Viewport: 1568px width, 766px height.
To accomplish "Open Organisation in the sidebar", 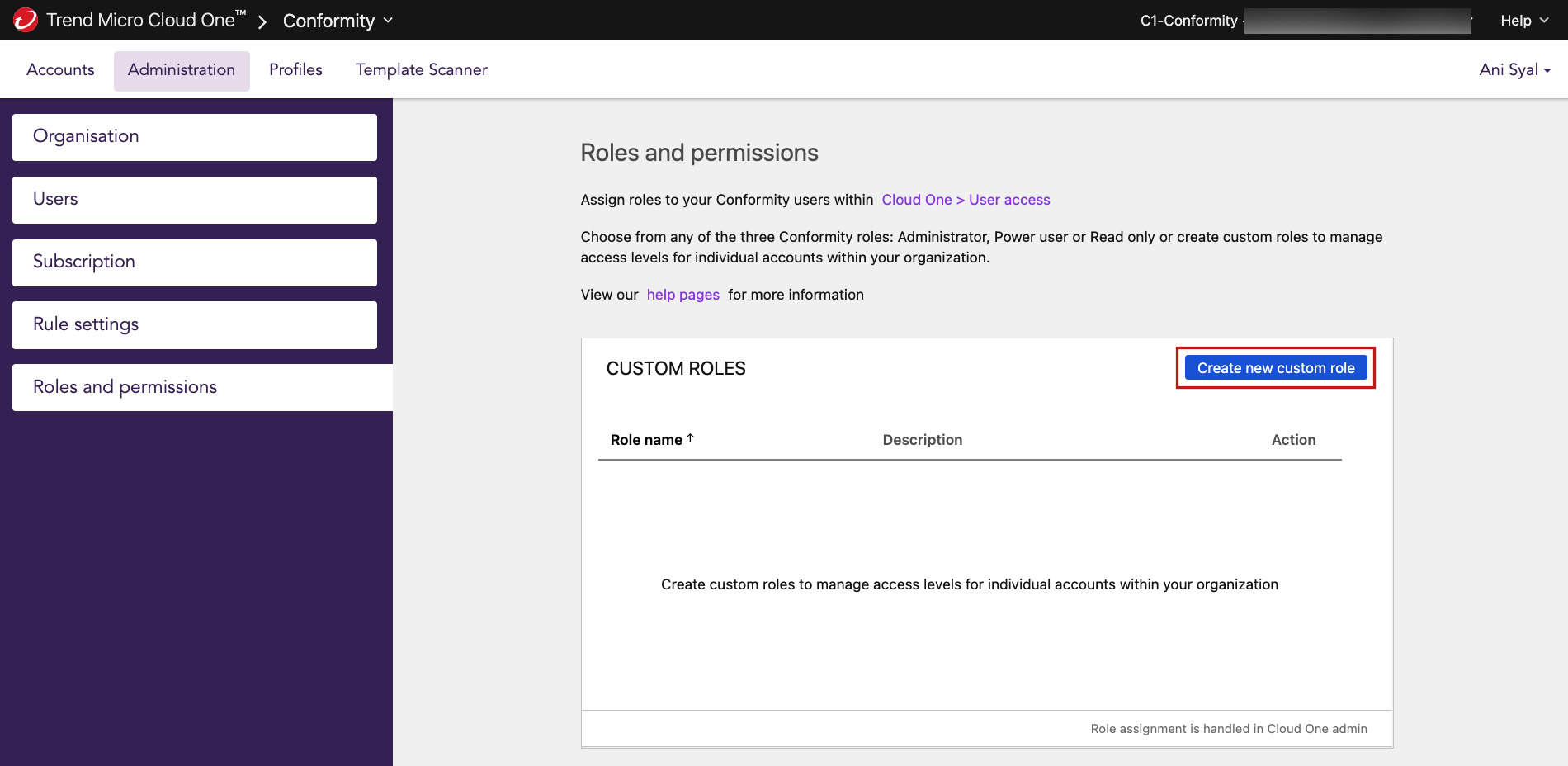I will tap(195, 137).
